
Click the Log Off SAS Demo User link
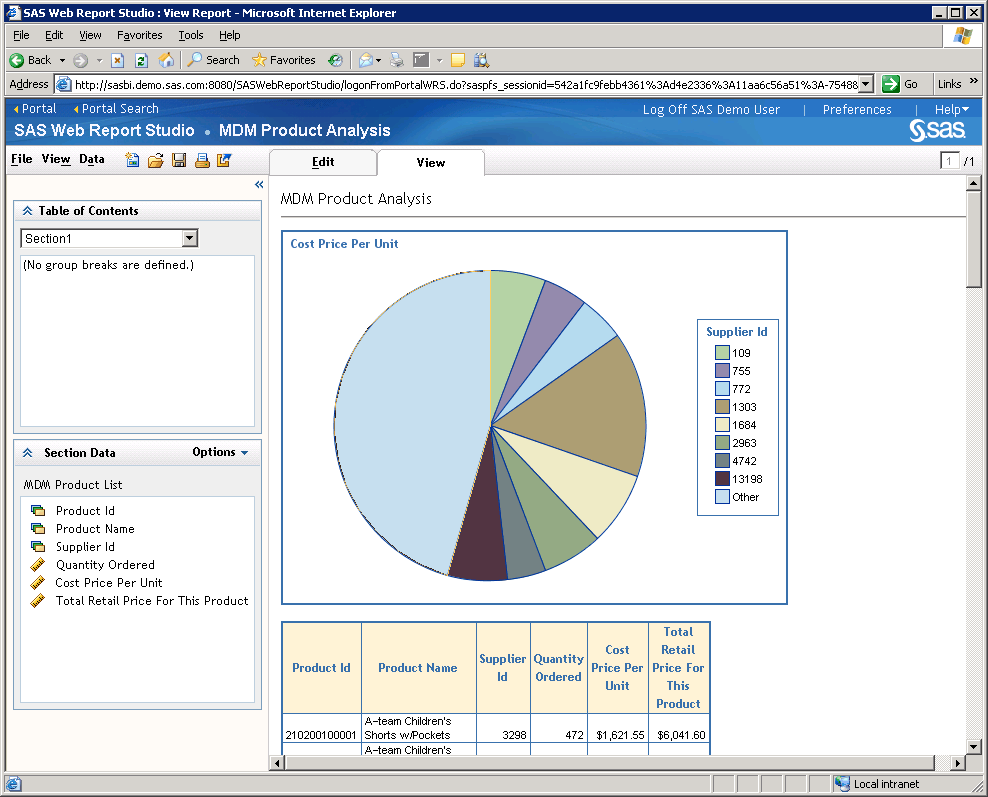coord(711,110)
